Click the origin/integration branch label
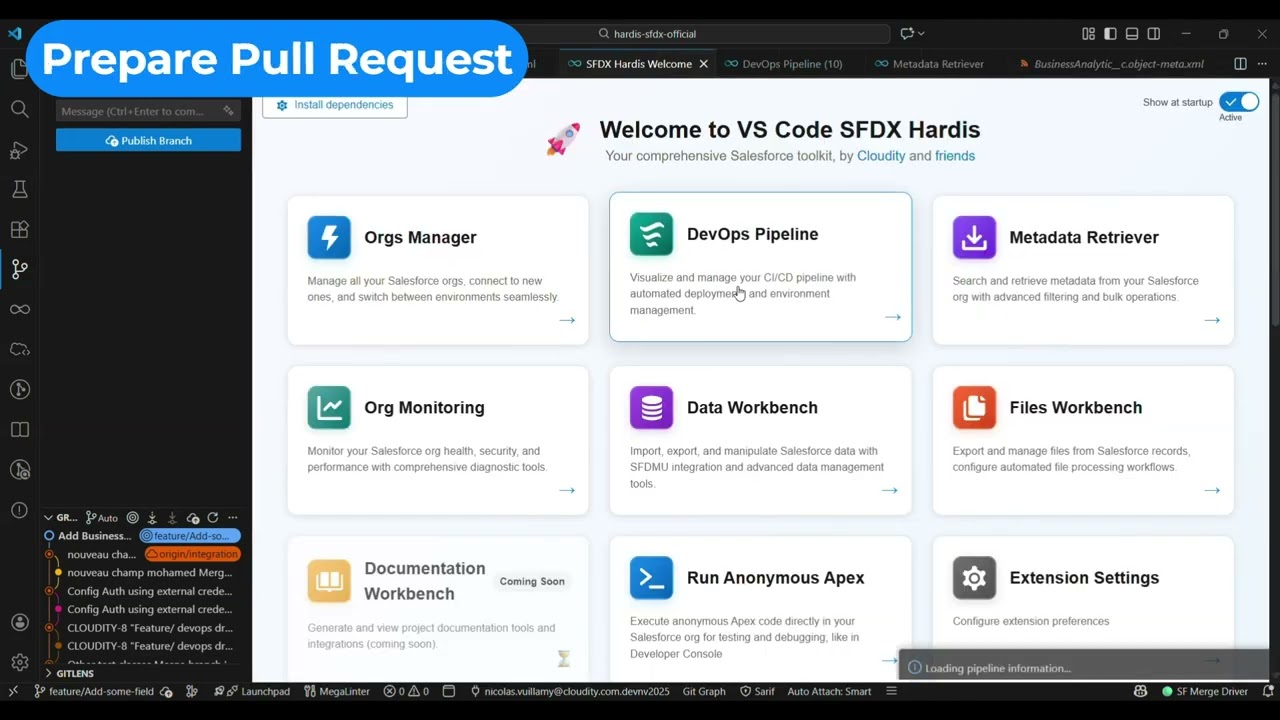This screenshot has height=720, width=1280. [x=192, y=554]
